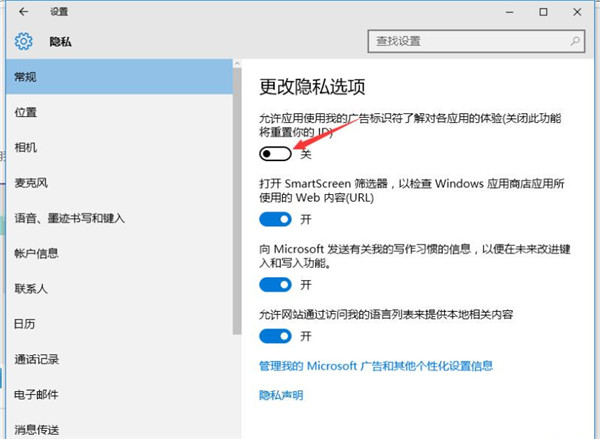This screenshot has width=600, height=439.
Task: Open the 隐私声明 link
Action: coord(281,395)
